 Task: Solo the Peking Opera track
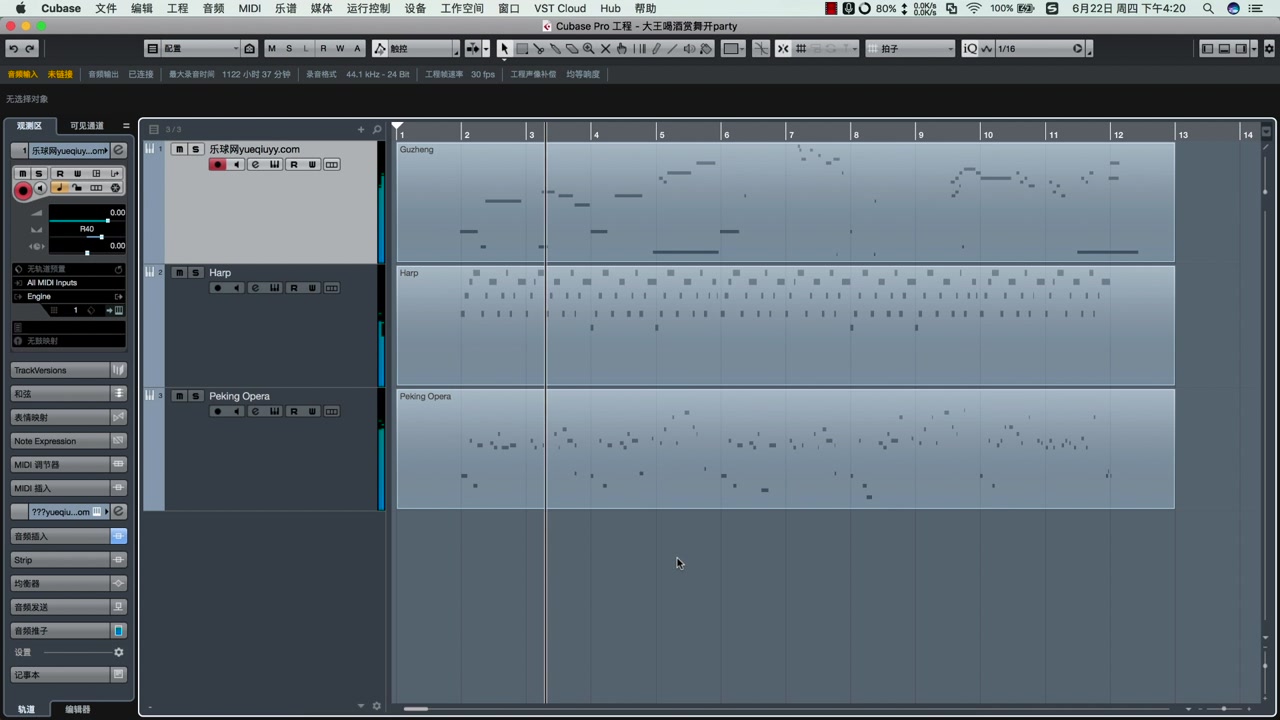point(196,396)
